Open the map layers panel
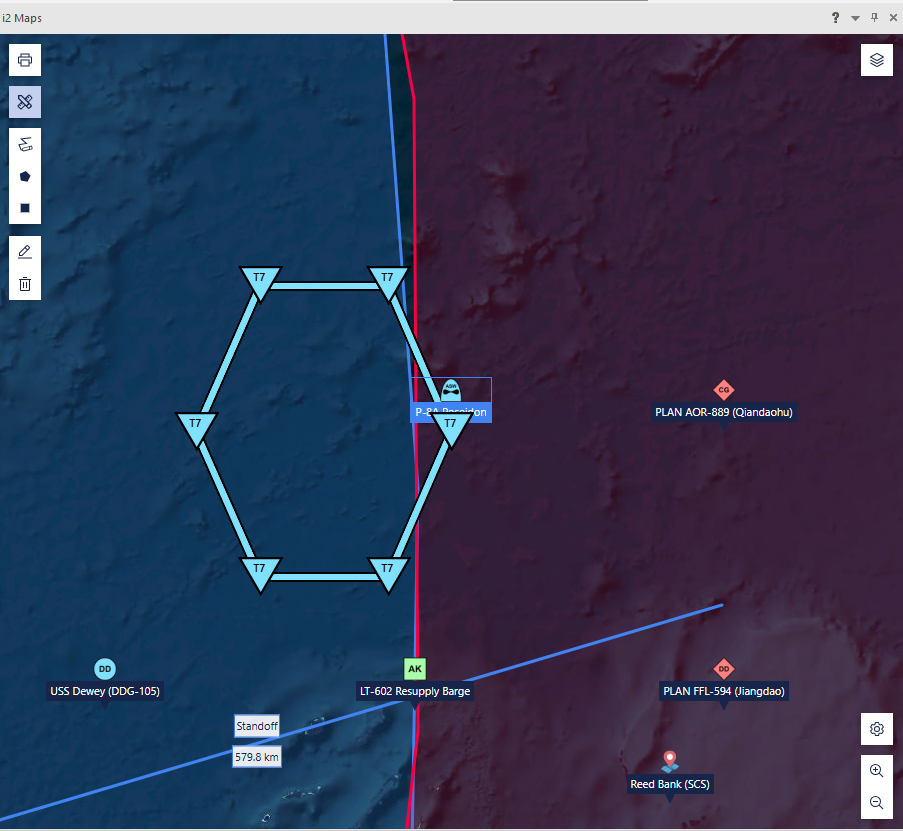 click(x=877, y=60)
